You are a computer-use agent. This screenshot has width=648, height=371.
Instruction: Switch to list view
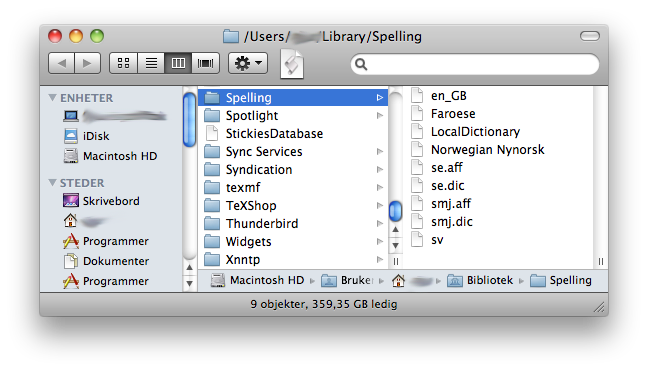(x=151, y=63)
